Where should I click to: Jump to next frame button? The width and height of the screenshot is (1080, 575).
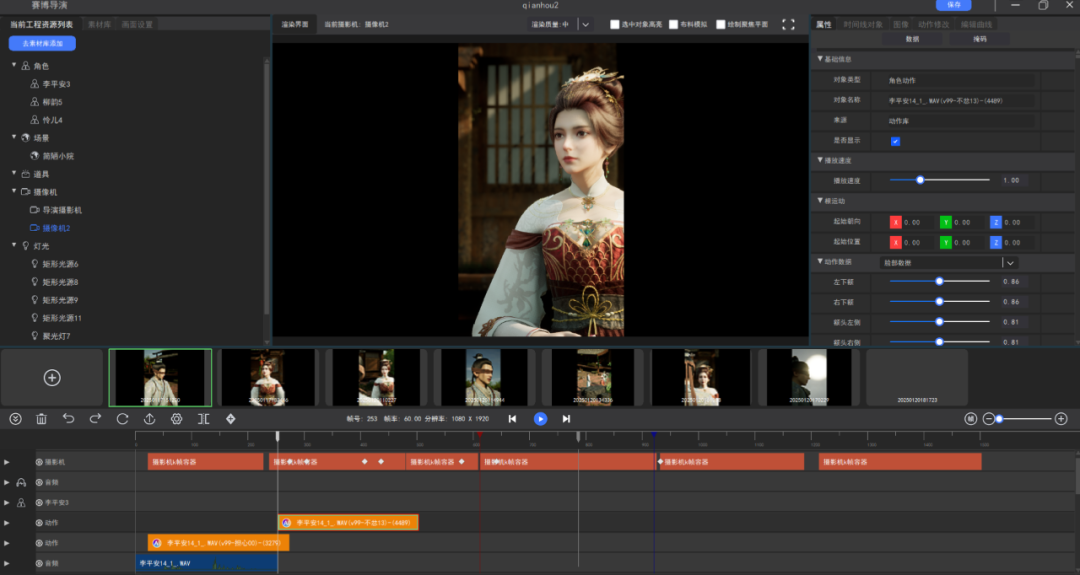(x=566, y=419)
